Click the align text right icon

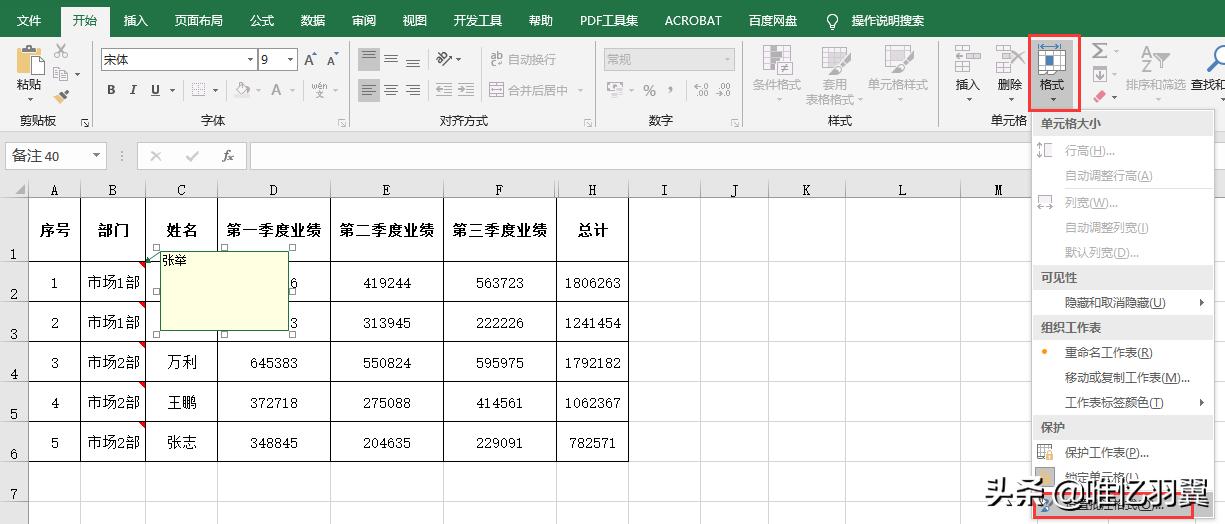414,90
